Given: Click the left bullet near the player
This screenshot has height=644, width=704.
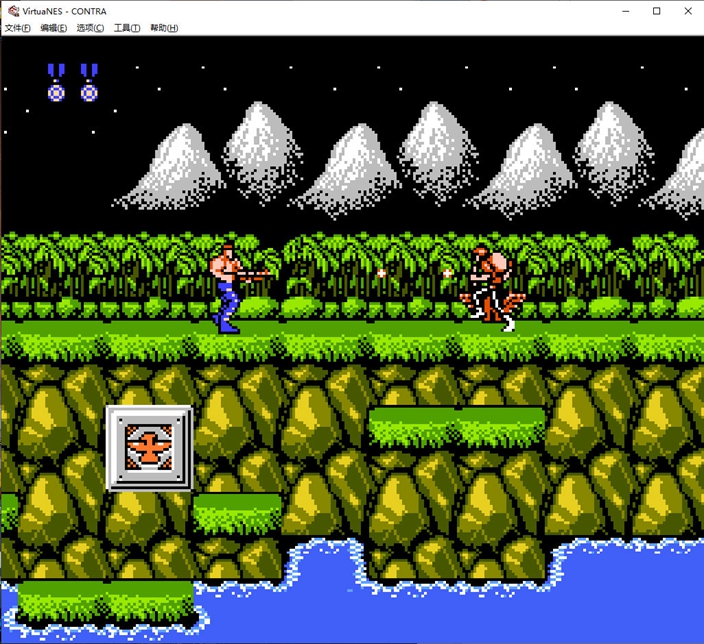Looking at the screenshot, I should click(381, 273).
